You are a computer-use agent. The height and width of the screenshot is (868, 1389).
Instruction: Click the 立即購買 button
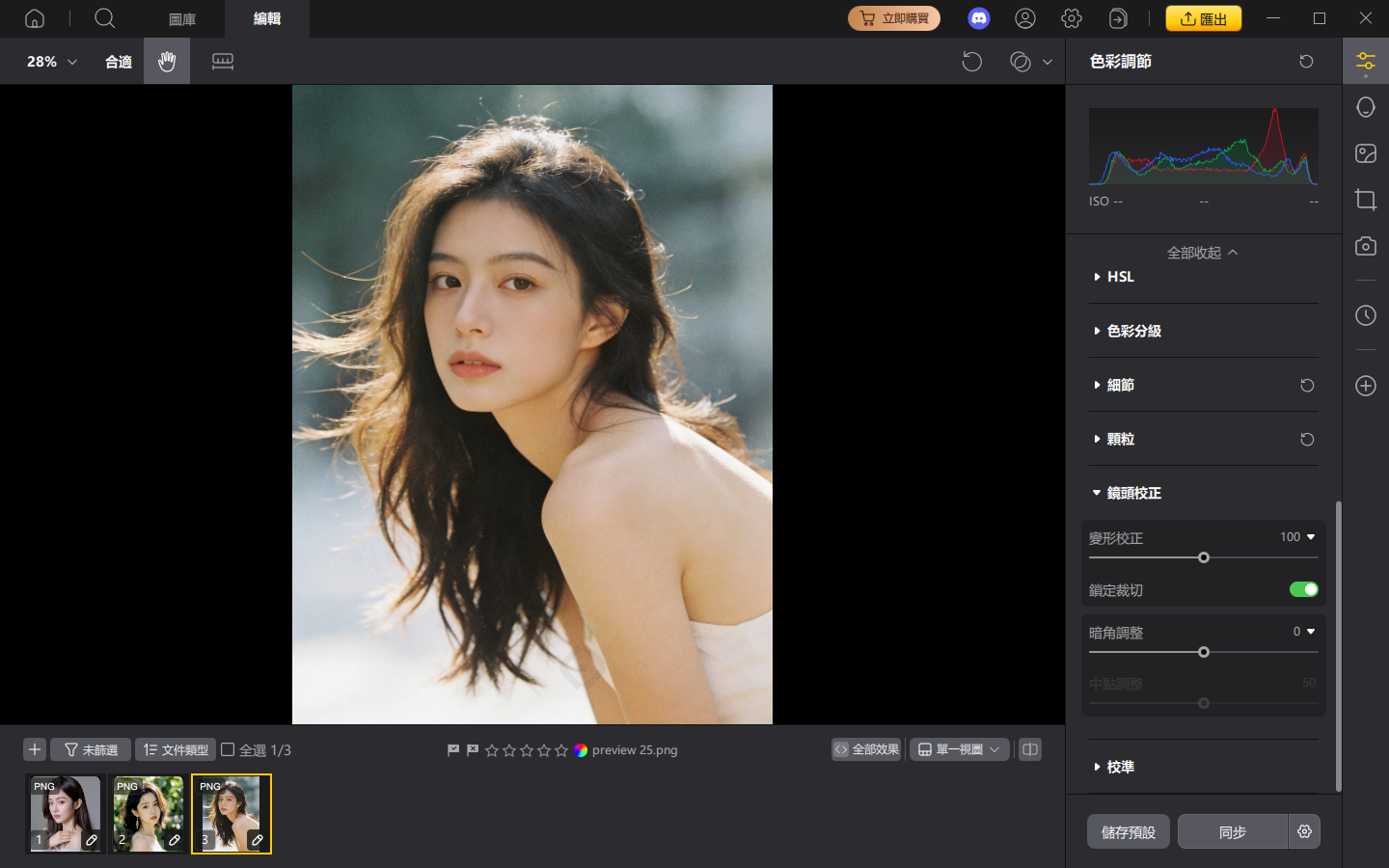(894, 17)
